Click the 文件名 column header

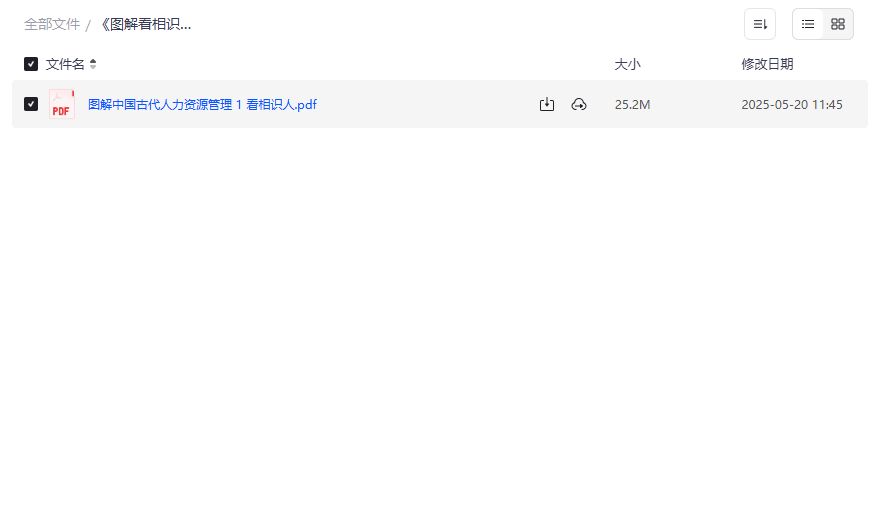pyautogui.click(x=65, y=64)
